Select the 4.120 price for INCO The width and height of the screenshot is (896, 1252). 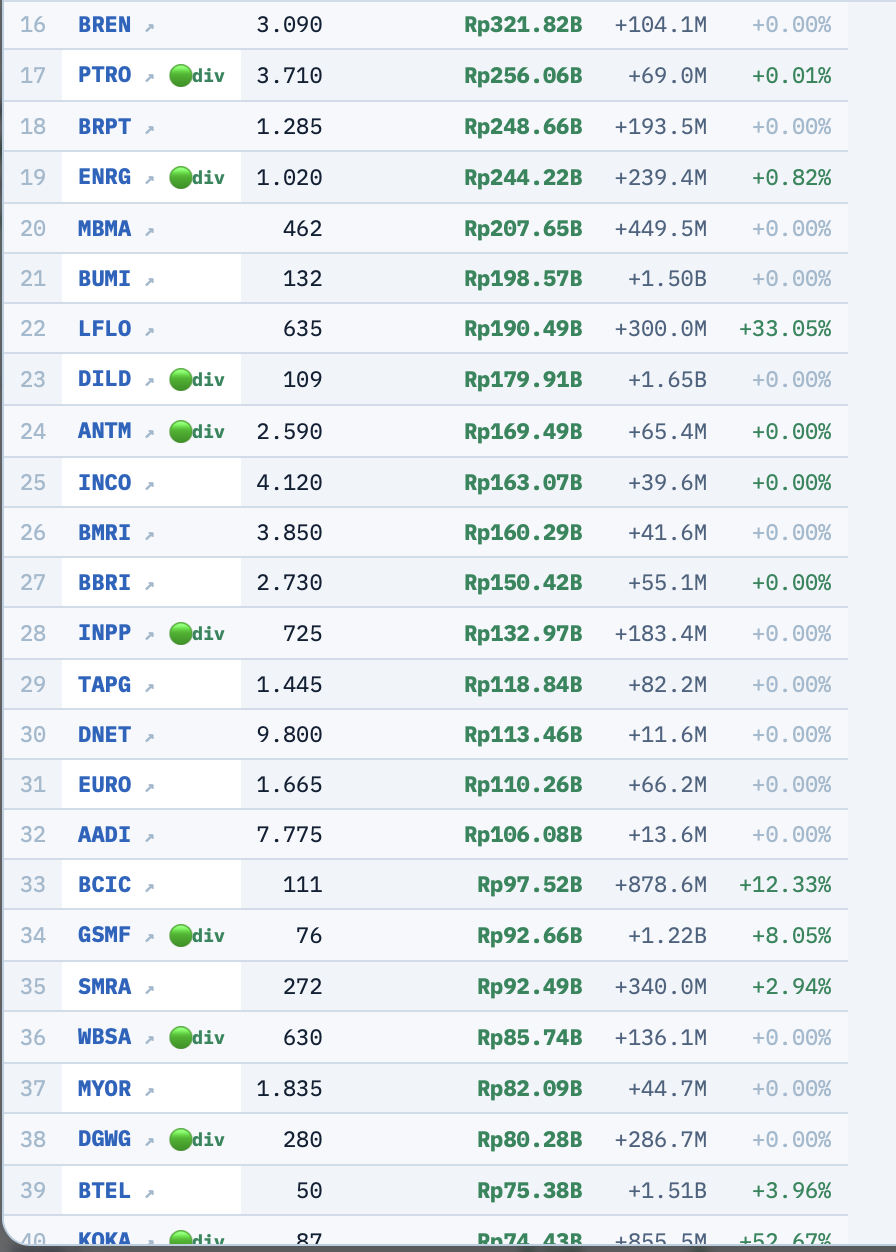[x=289, y=483]
